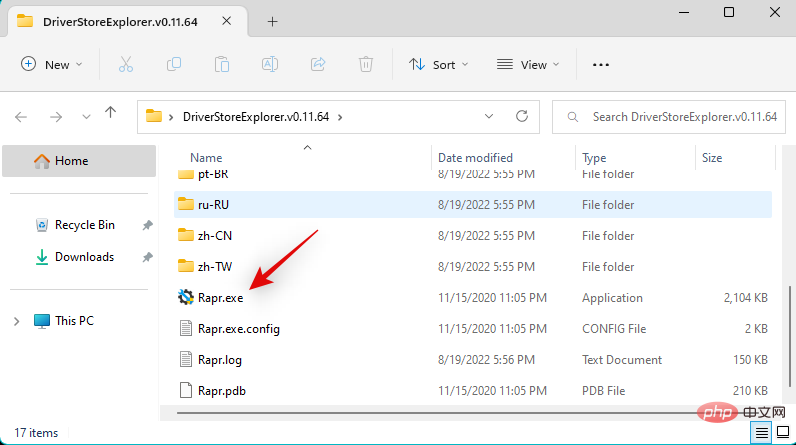The image size is (796, 445).
Task: Click the Paste clipboard icon
Action: click(222, 64)
